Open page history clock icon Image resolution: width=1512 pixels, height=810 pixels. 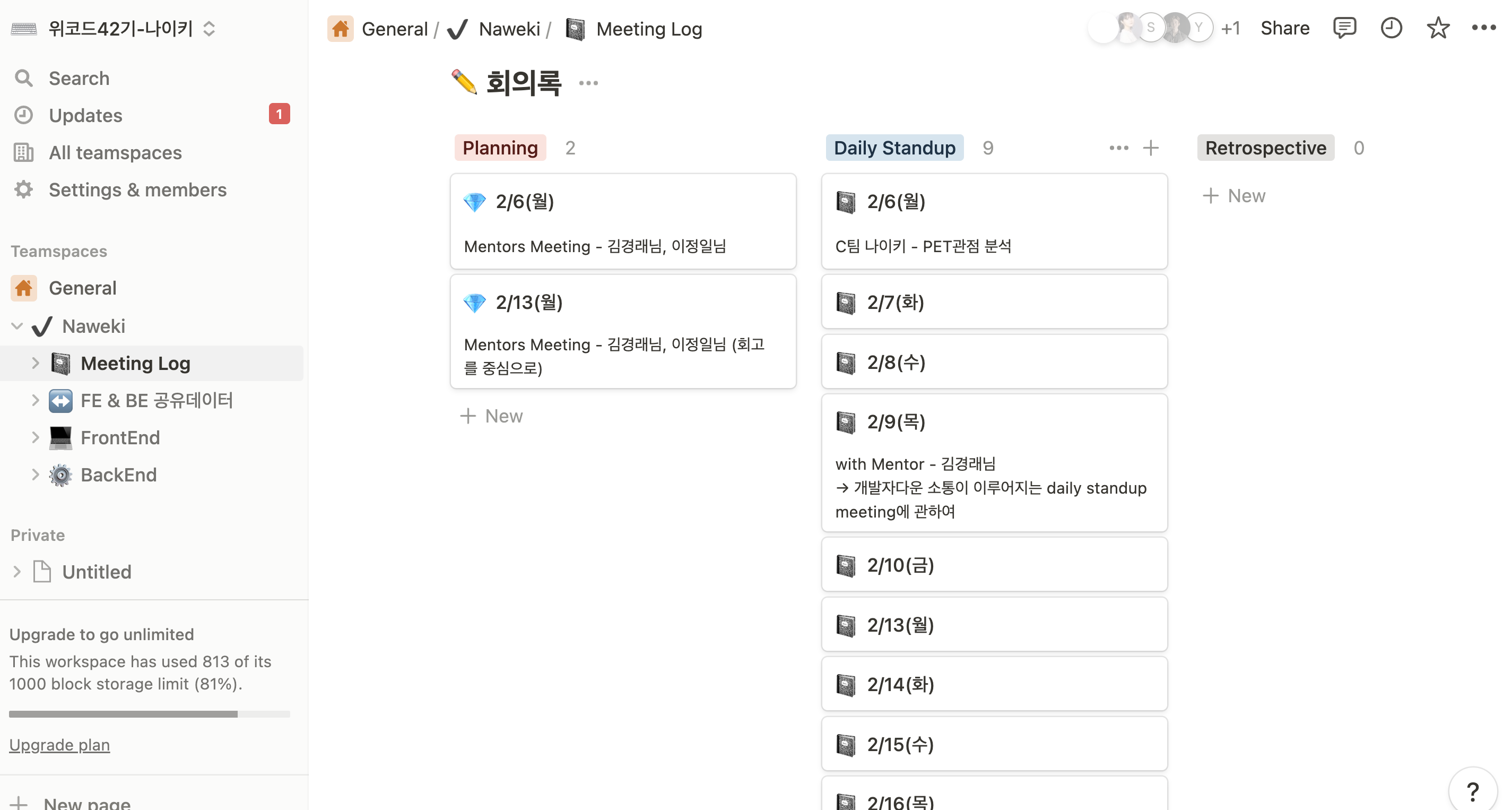pyautogui.click(x=1391, y=28)
